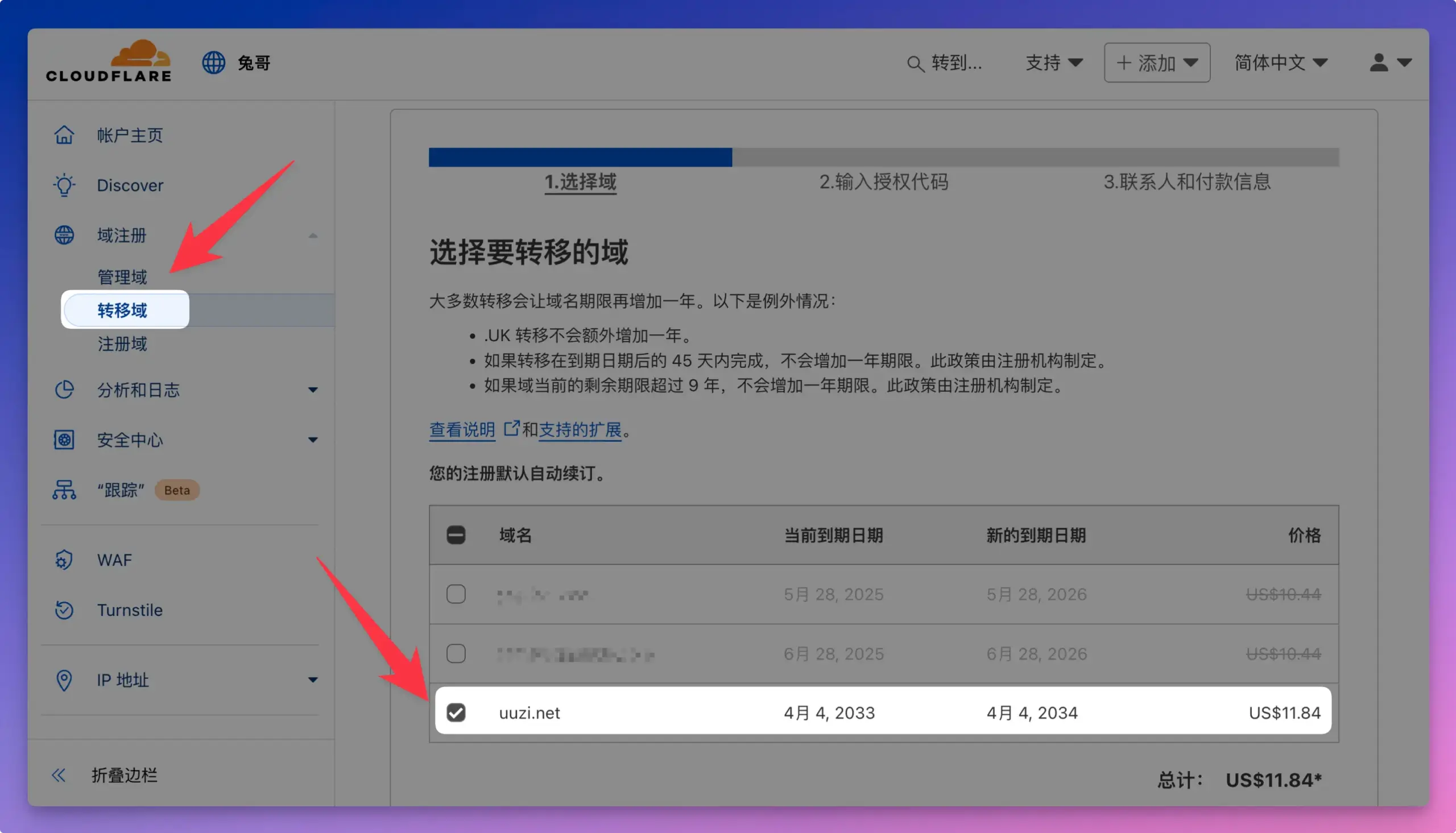Click the 价格 column header
Screen dimensions: 1456x833
[x=1304, y=535]
